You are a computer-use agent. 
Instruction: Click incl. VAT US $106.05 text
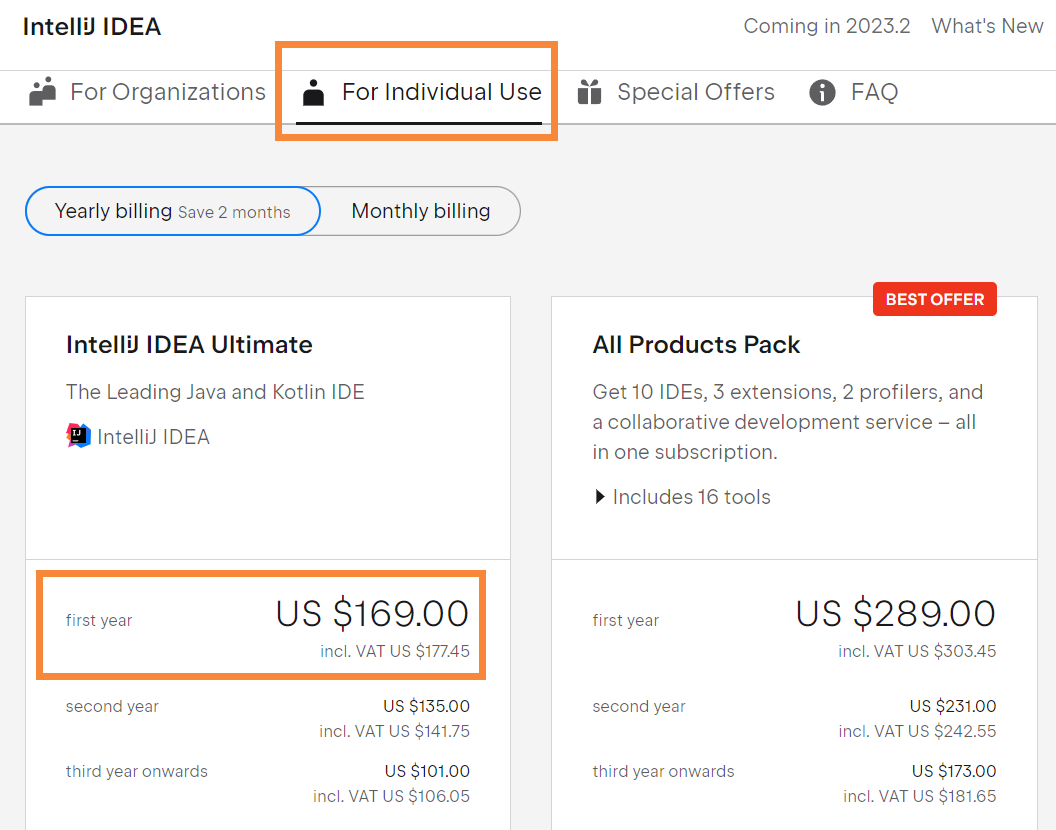tap(391, 796)
